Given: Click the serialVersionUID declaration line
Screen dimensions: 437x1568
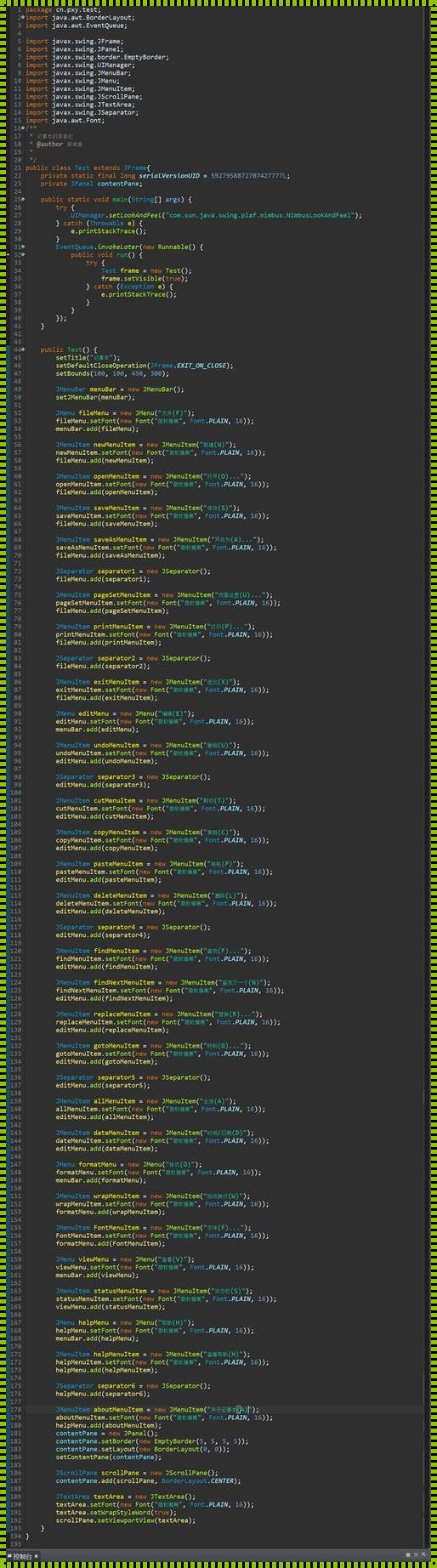Looking at the screenshot, I should tap(165, 175).
